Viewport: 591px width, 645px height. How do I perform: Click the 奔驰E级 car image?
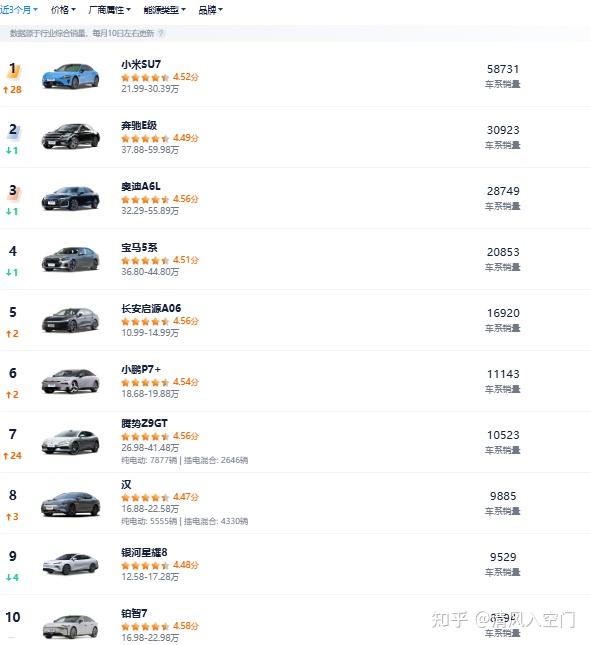70,137
